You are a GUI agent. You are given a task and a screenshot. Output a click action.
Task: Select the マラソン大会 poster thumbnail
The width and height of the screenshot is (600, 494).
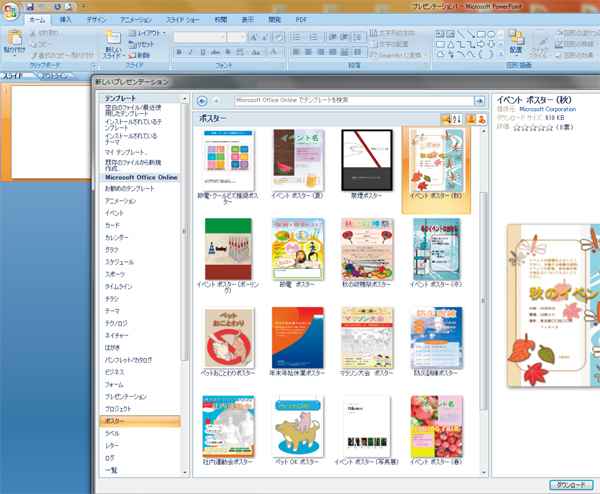(x=367, y=338)
